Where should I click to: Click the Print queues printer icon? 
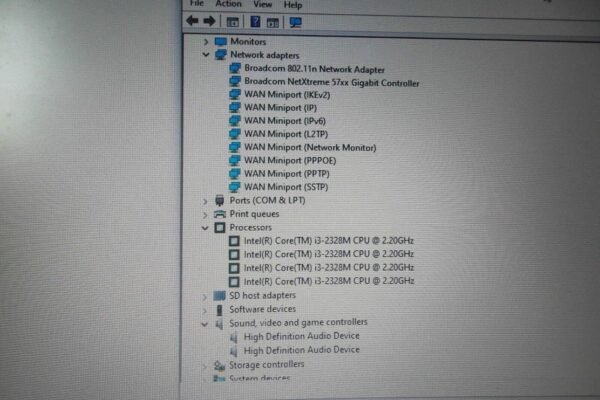(220, 214)
